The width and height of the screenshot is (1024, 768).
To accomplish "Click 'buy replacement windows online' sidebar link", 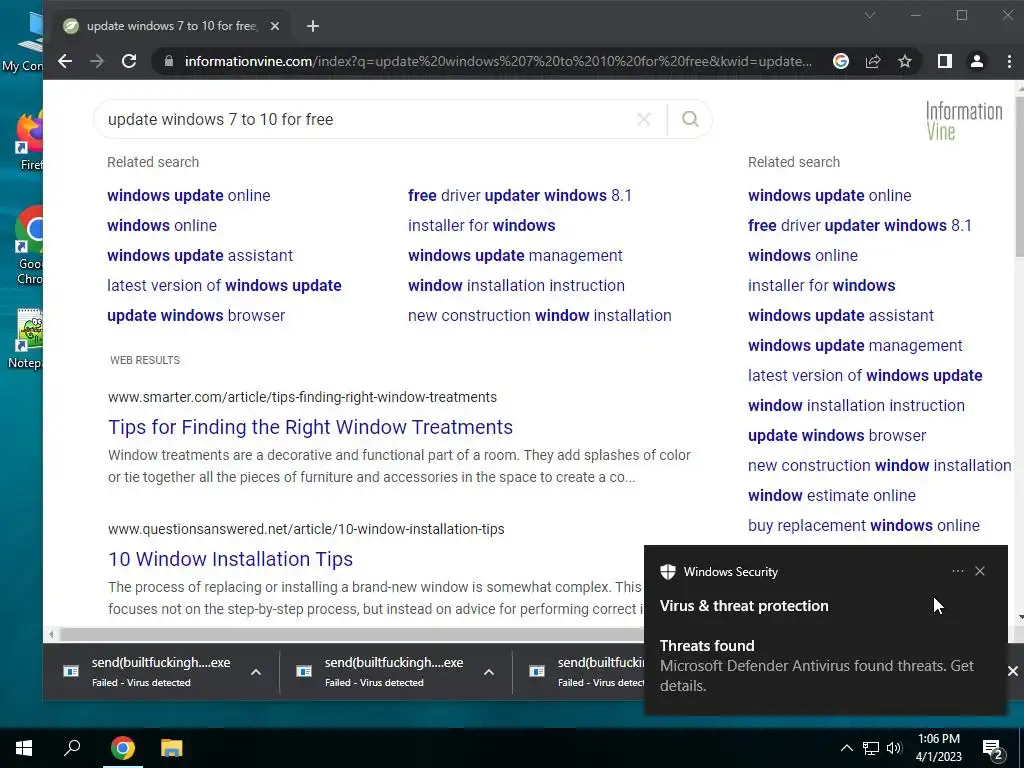I will pyautogui.click(x=864, y=526).
